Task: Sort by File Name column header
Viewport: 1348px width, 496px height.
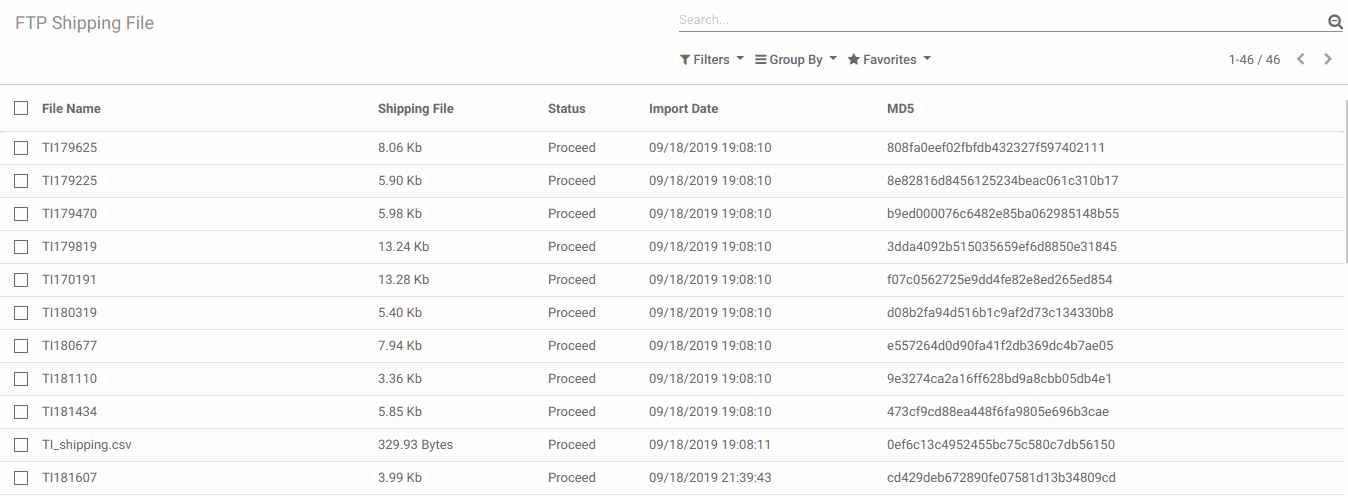Action: click(x=71, y=109)
